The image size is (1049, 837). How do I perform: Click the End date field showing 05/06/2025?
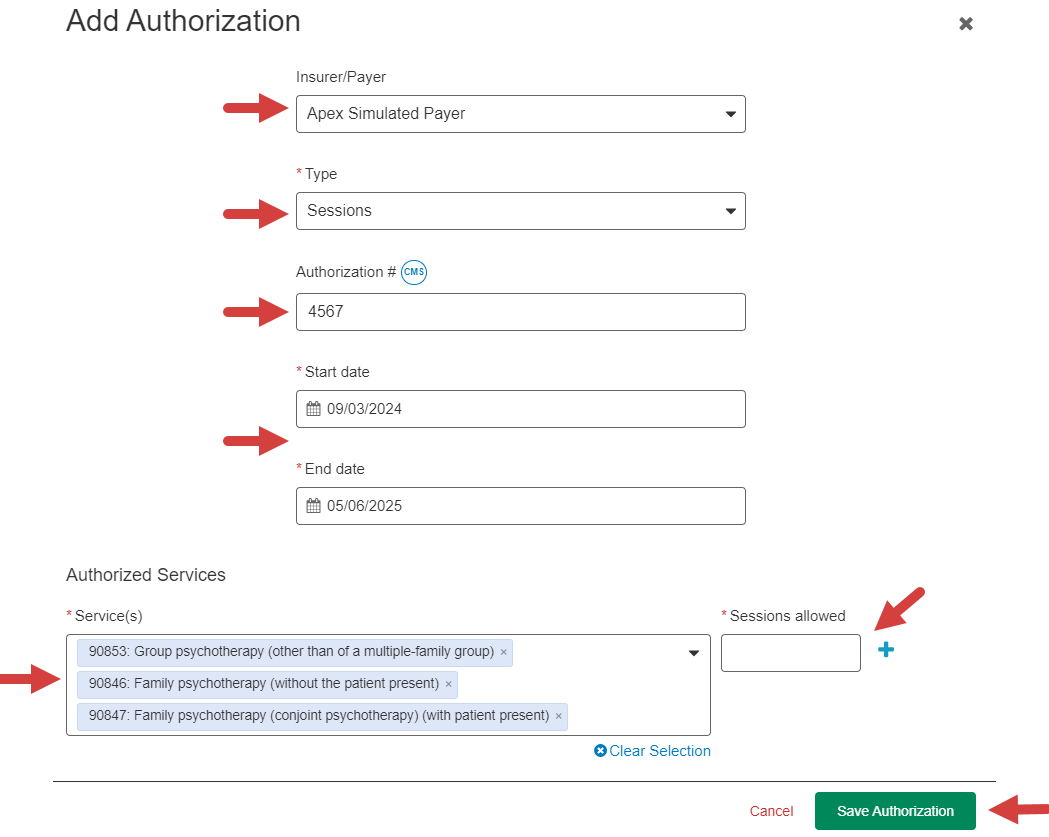tap(520, 505)
